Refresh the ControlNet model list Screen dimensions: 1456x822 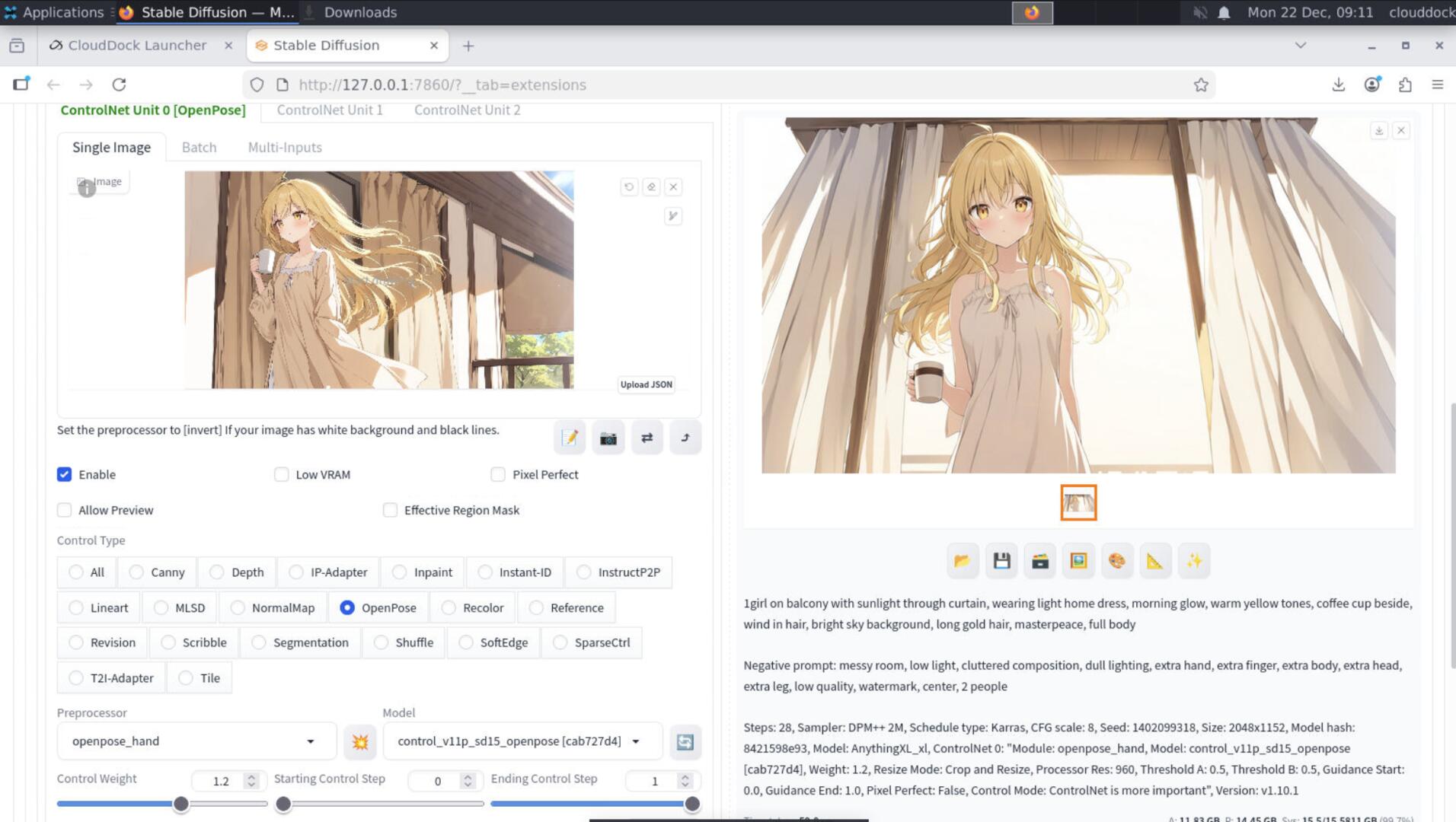pyautogui.click(x=685, y=741)
